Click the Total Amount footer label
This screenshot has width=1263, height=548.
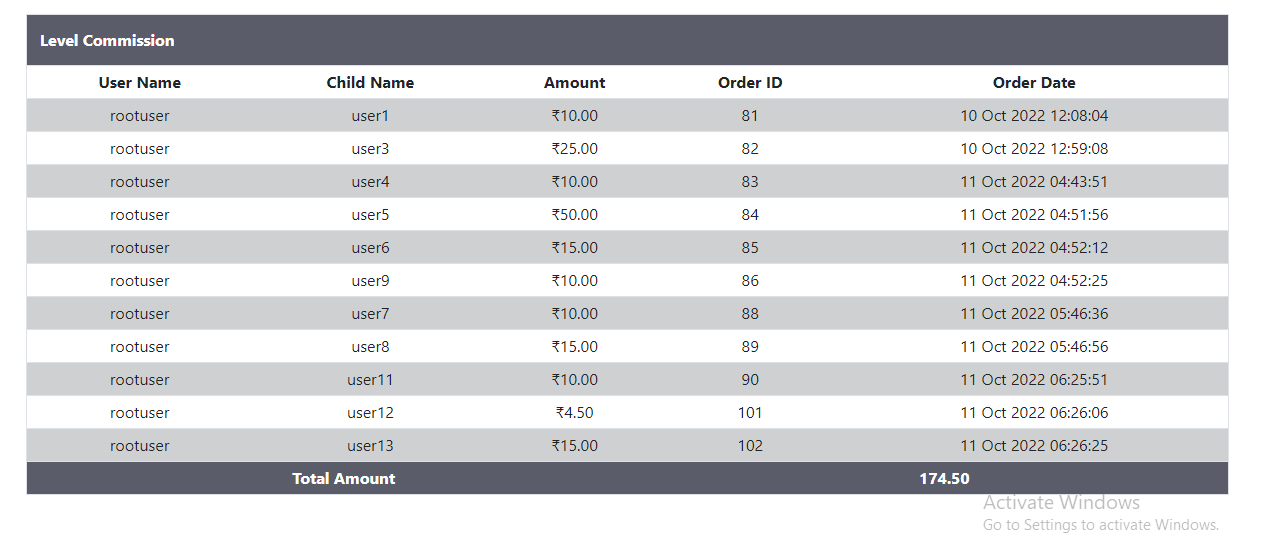point(343,479)
